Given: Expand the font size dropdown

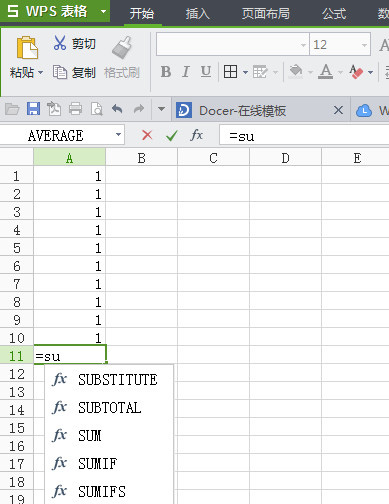Looking at the screenshot, I should point(364,45).
